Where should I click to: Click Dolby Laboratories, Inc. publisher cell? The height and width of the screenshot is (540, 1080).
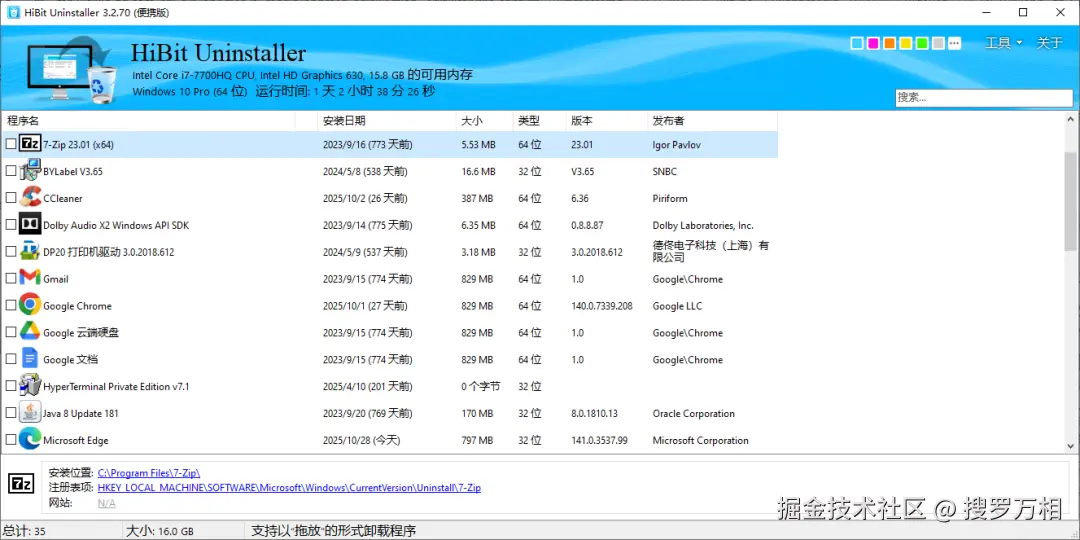click(703, 225)
